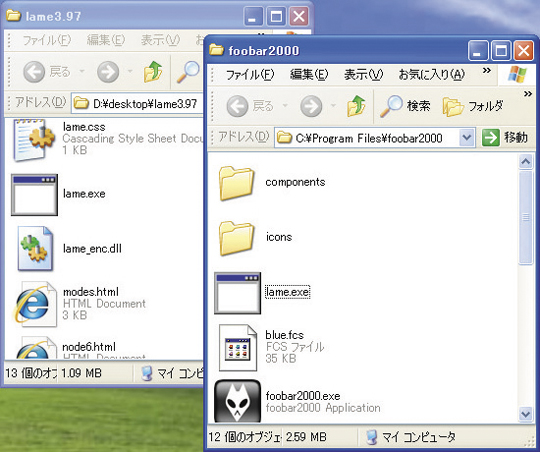Open ファイル(F) menu in lame3.97 window
The height and width of the screenshot is (452, 540).
pyautogui.click(x=46, y=40)
